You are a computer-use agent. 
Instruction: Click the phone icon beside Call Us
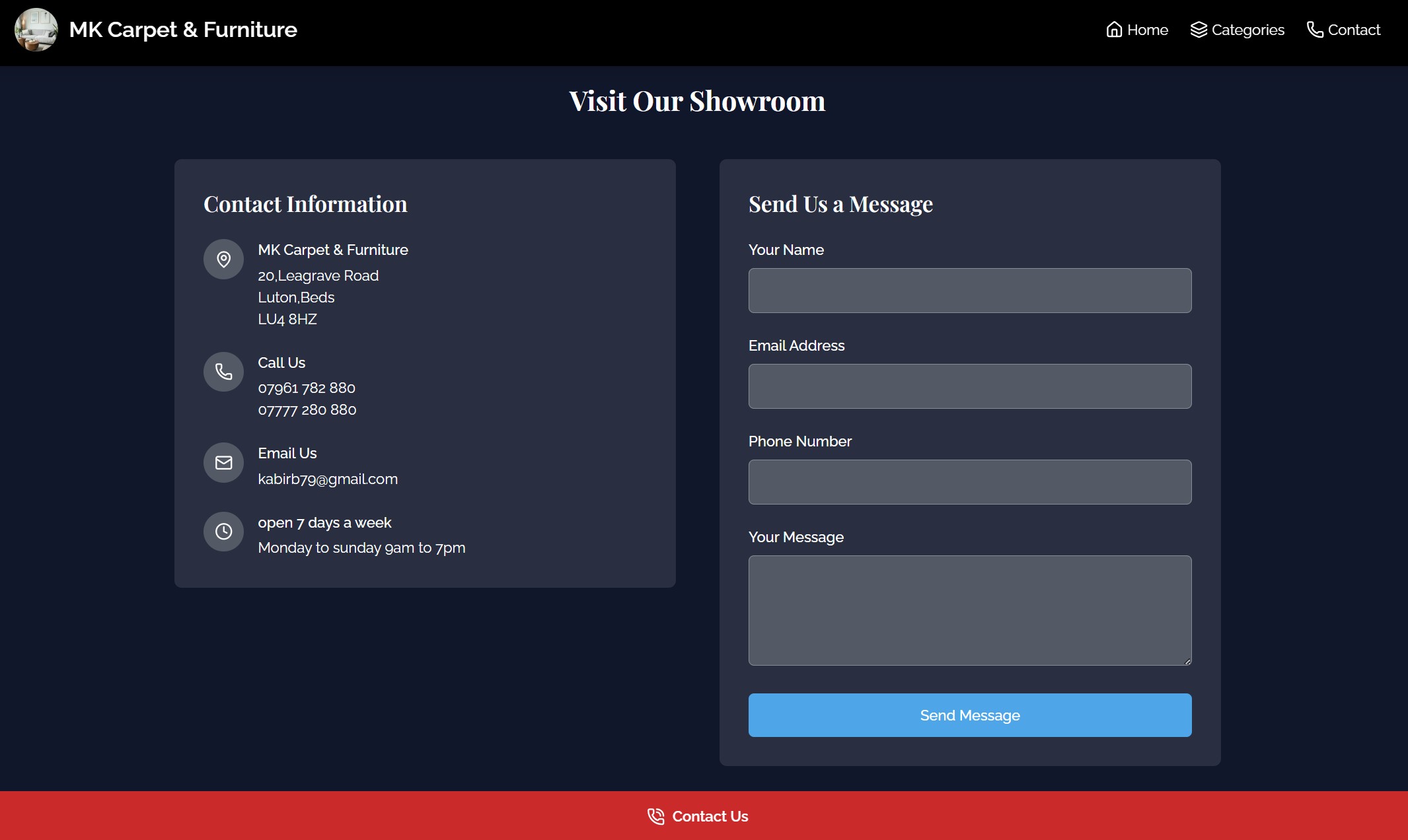224,372
